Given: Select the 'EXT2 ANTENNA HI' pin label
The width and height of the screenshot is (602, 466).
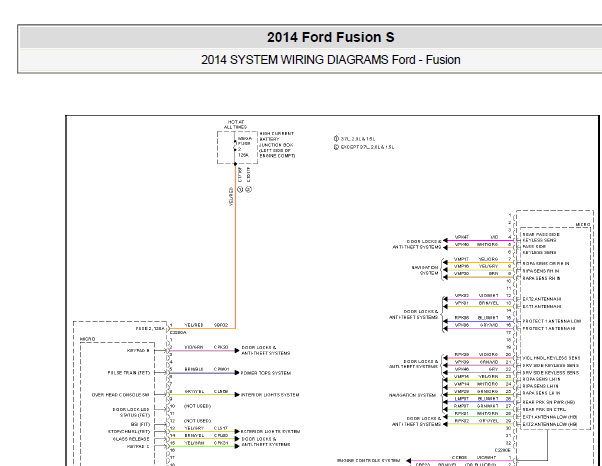Looking at the screenshot, I should (x=542, y=299).
